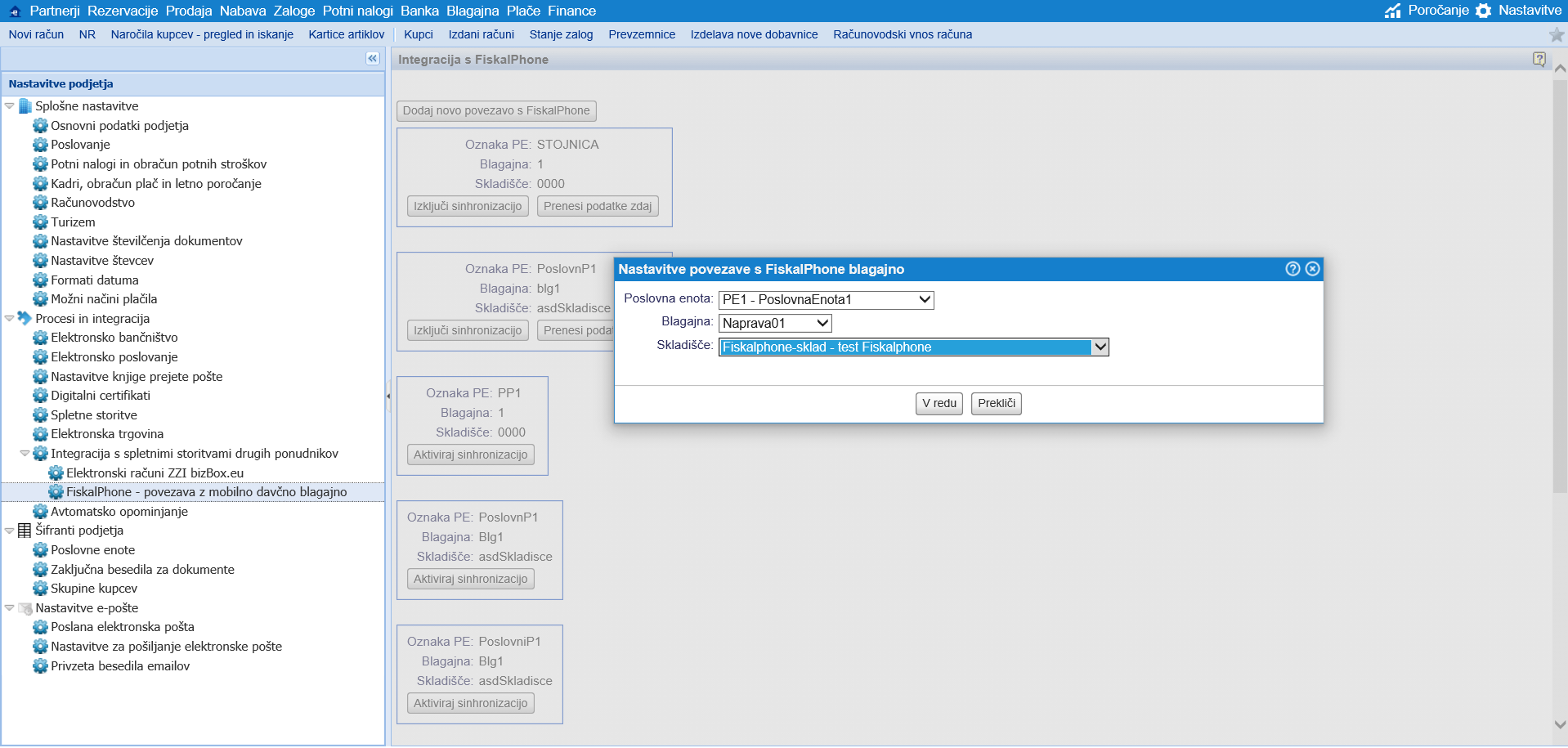Collapse the Šifranti podjetja tree node
The image size is (1568, 748).
tap(10, 531)
